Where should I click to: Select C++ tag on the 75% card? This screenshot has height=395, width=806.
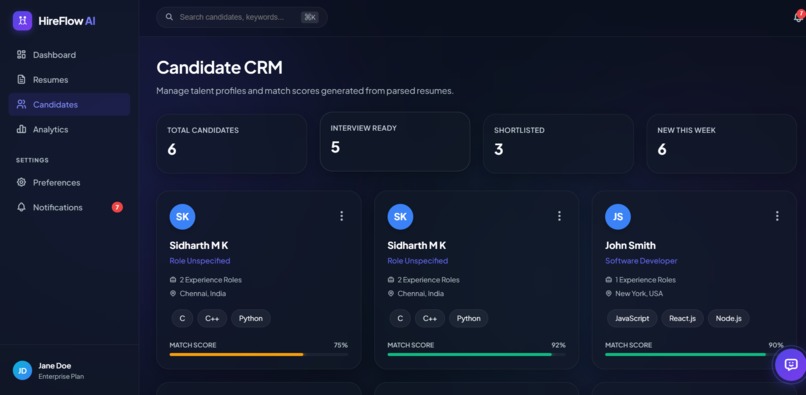(x=212, y=318)
